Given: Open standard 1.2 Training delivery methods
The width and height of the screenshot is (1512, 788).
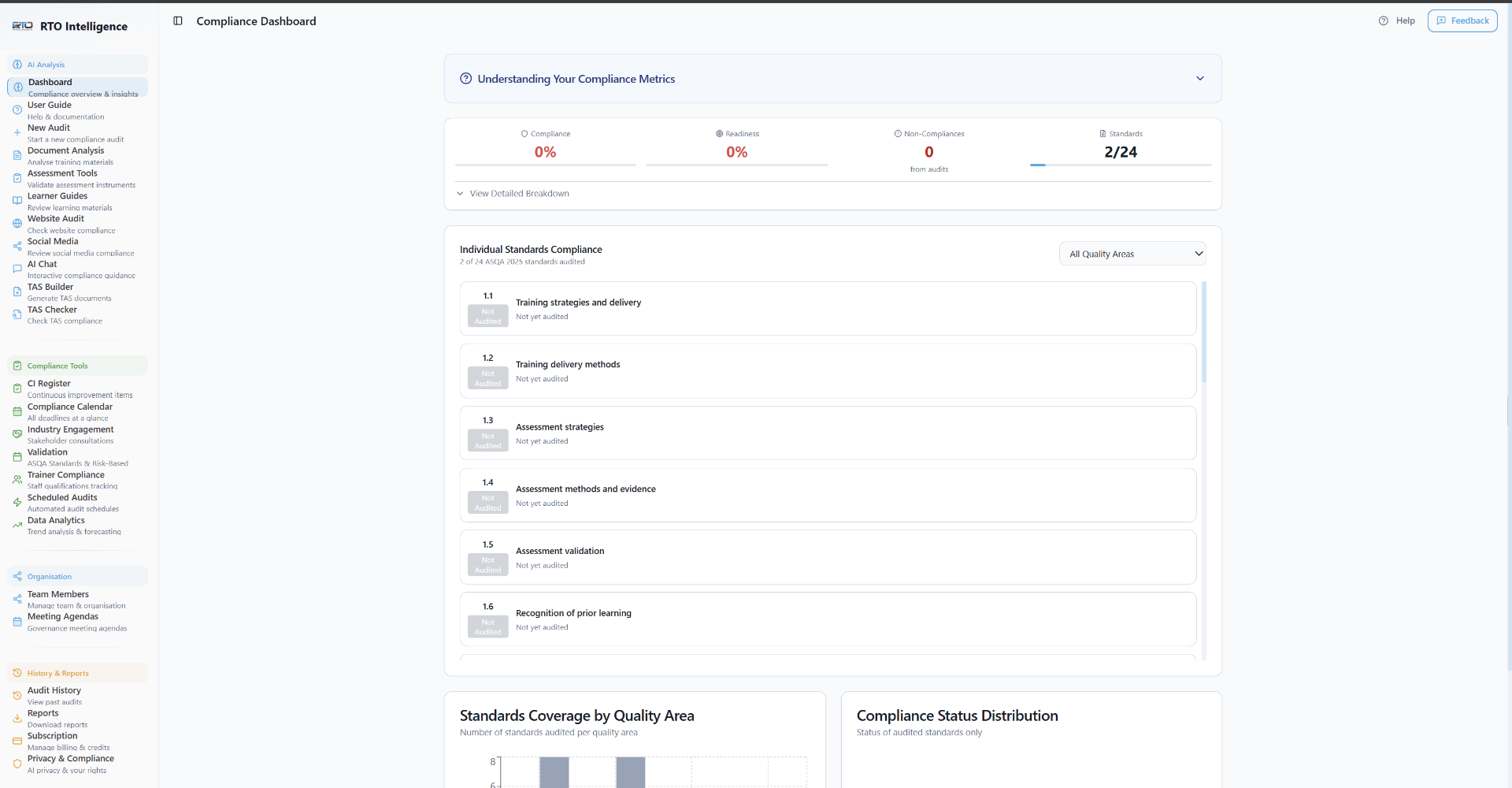Looking at the screenshot, I should [828, 371].
